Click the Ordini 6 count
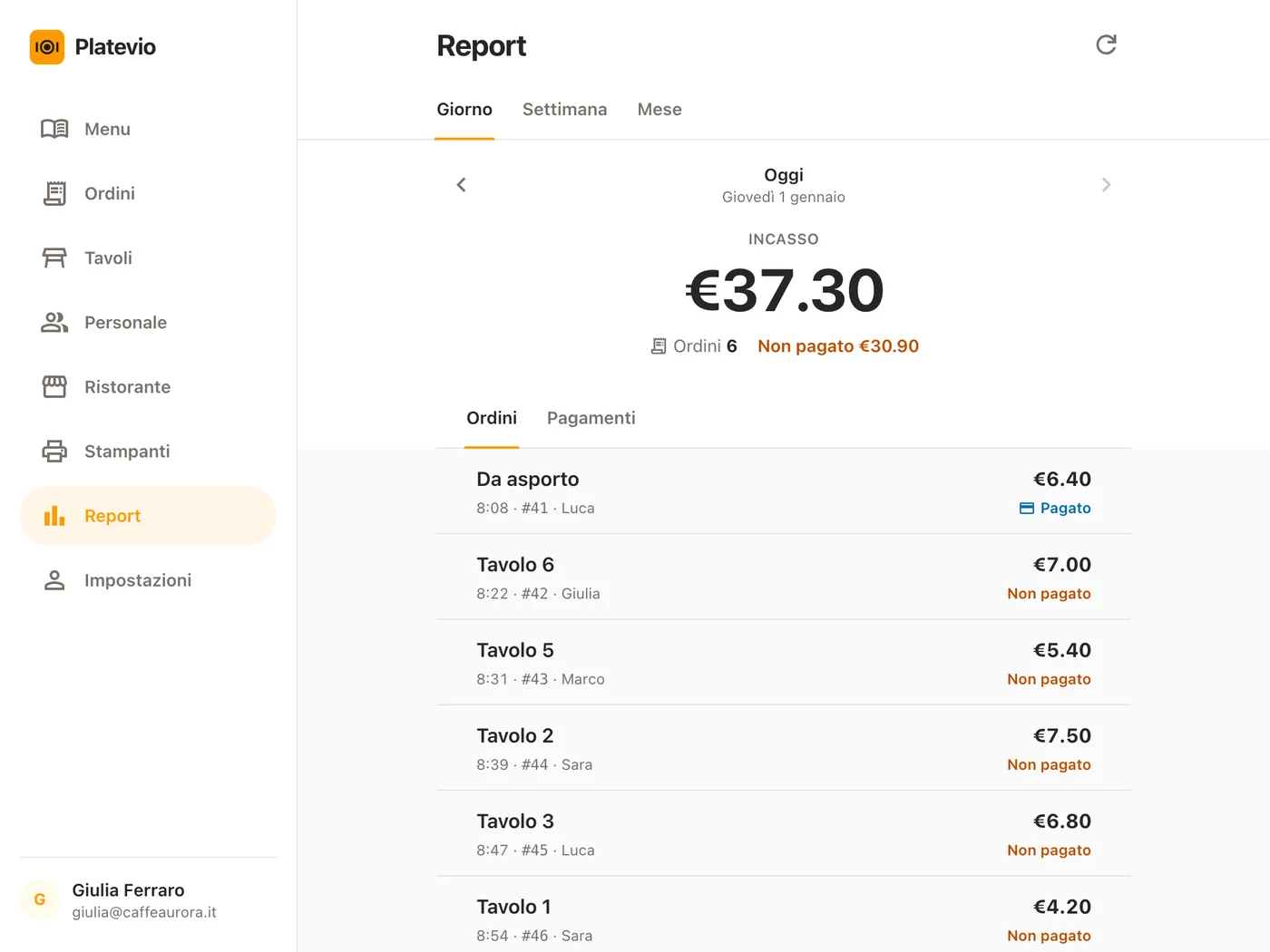 [x=694, y=346]
